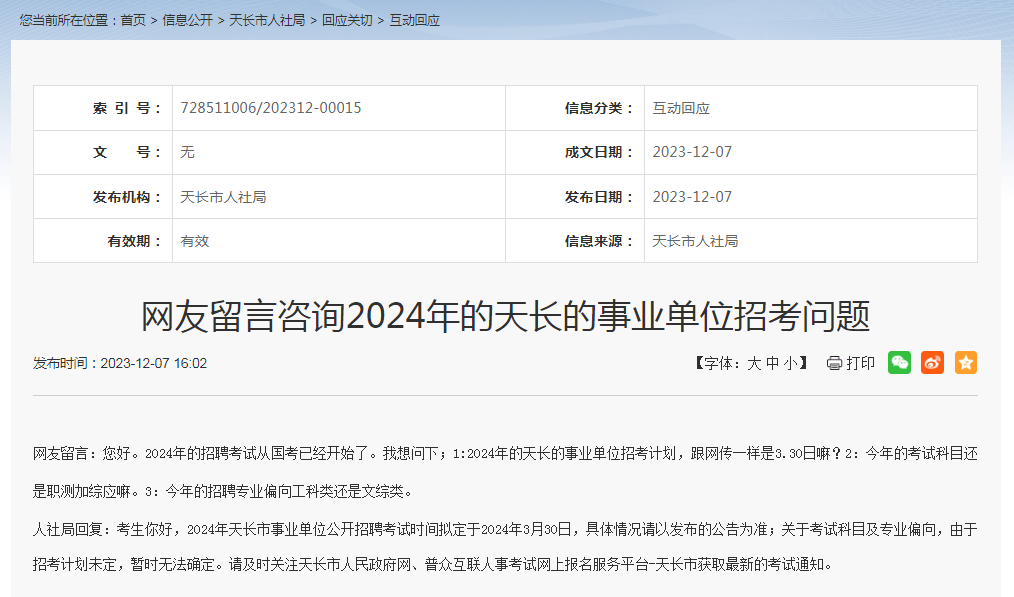
Task: Click the article title about 2024 招考问题
Action: point(507,313)
